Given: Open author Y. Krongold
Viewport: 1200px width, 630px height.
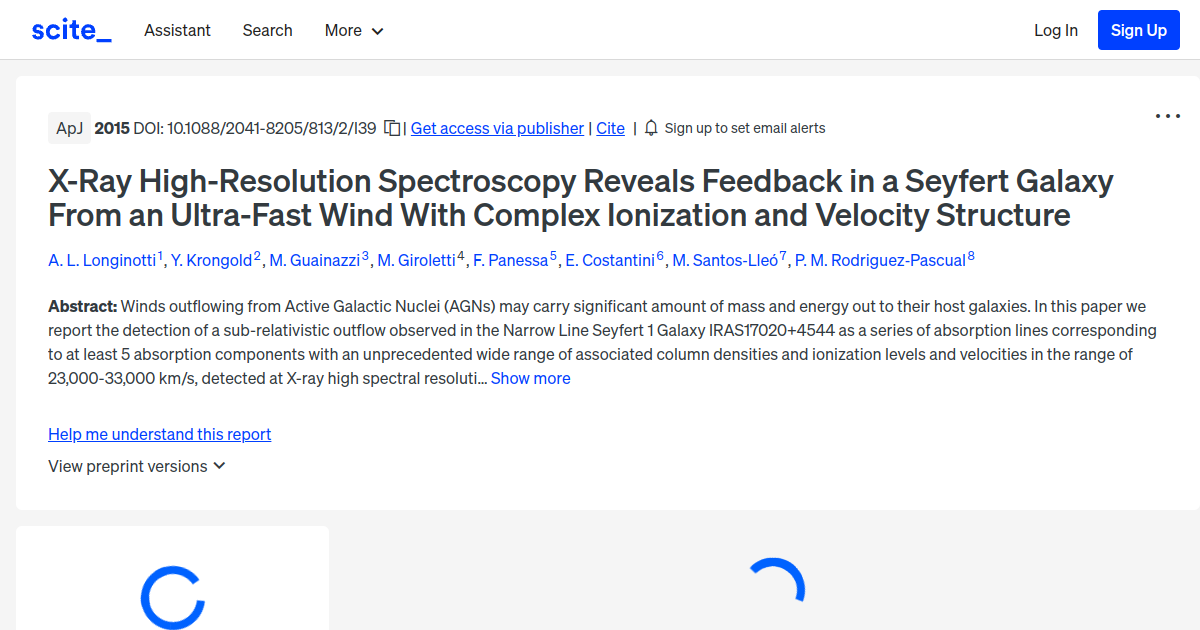Looking at the screenshot, I should click(211, 260).
